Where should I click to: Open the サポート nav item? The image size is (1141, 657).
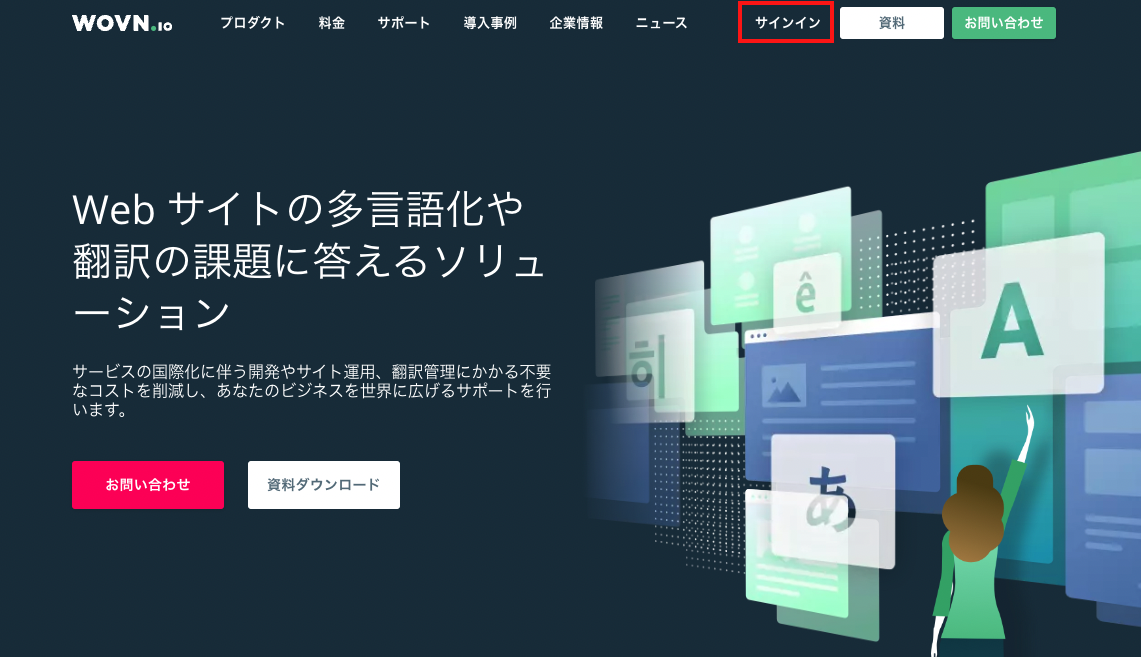pyautogui.click(x=404, y=23)
